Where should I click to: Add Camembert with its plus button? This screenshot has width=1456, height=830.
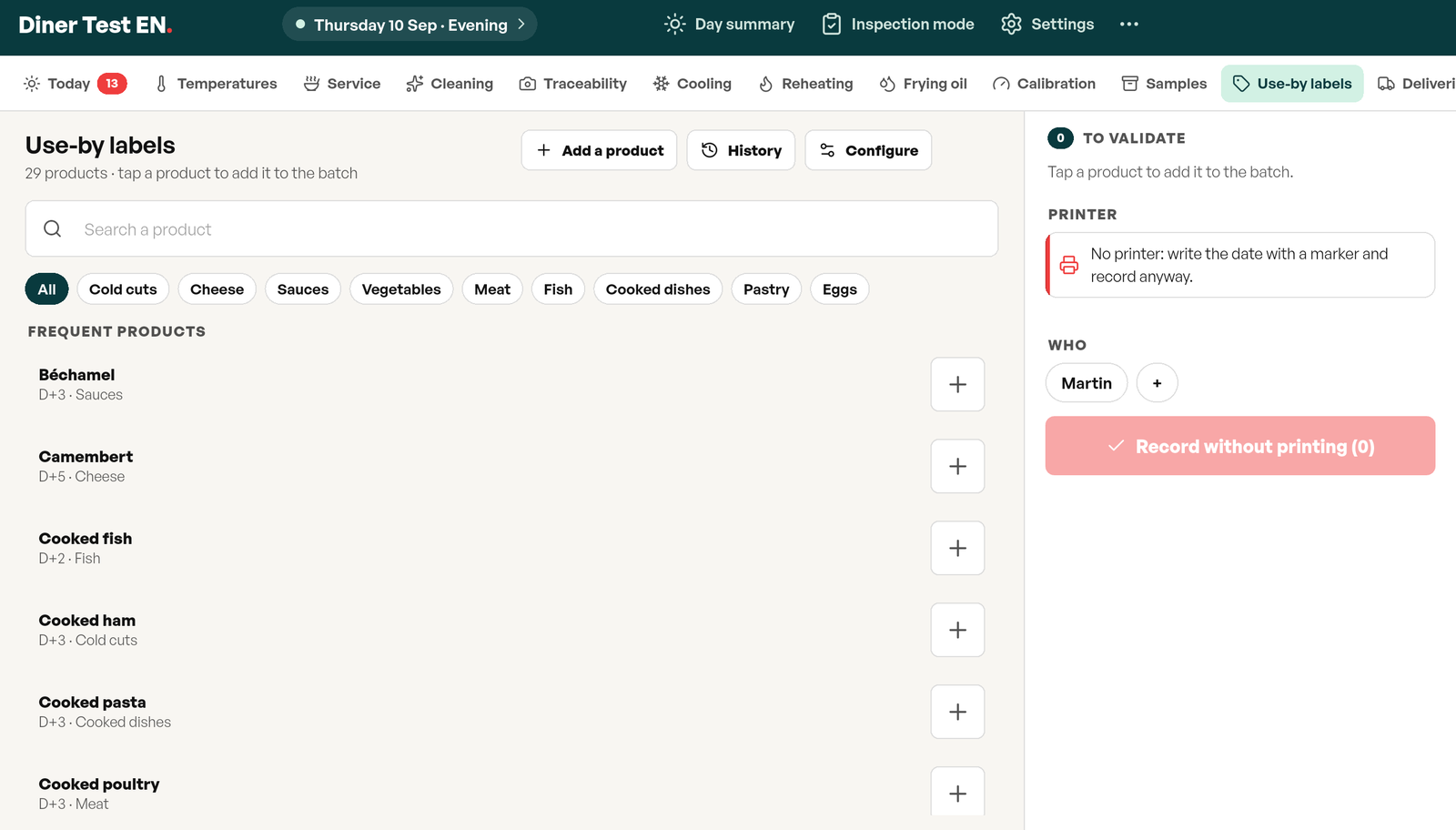957,466
